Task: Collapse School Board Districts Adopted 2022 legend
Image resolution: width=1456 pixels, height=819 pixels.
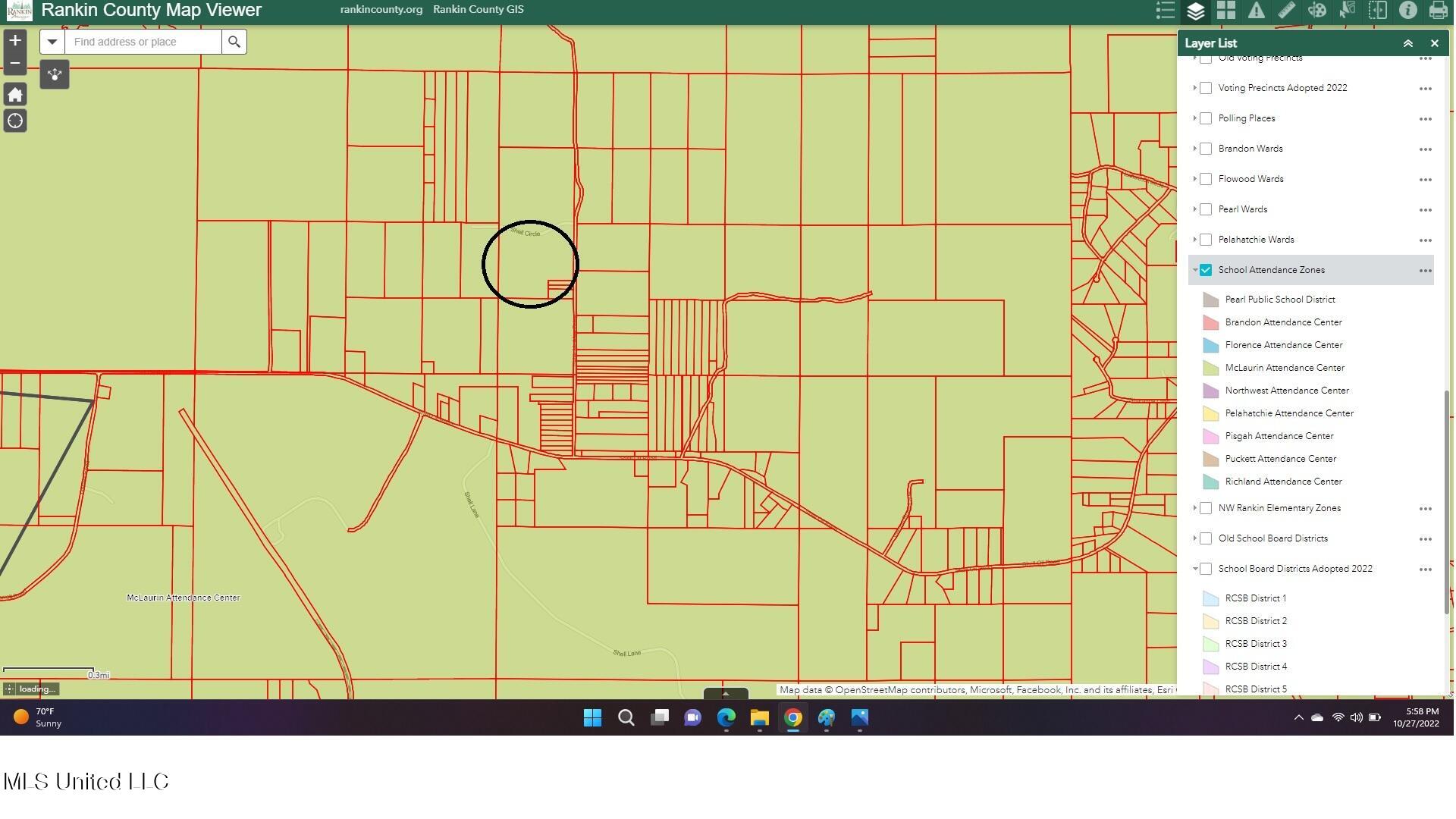Action: pyautogui.click(x=1194, y=569)
